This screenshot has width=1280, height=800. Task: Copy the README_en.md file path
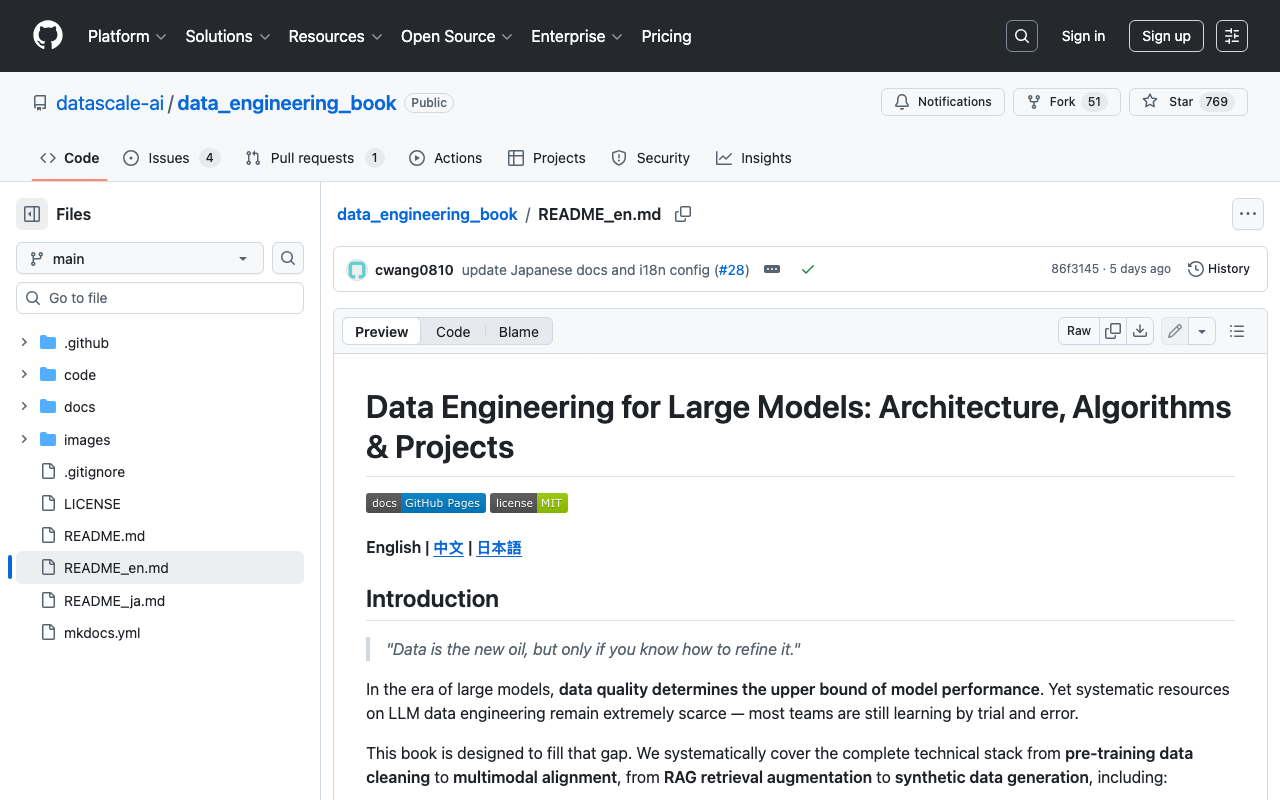[x=683, y=214]
